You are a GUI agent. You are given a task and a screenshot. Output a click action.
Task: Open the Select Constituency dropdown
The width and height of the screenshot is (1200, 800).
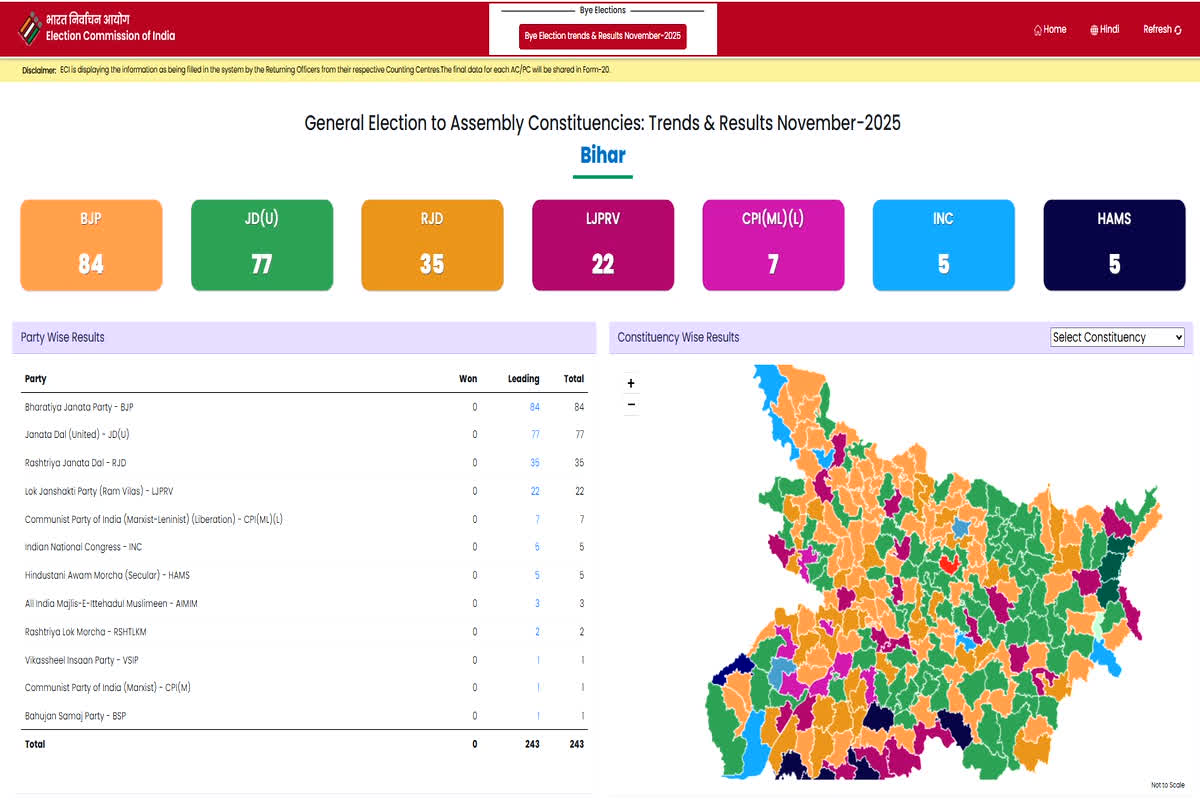point(1116,337)
